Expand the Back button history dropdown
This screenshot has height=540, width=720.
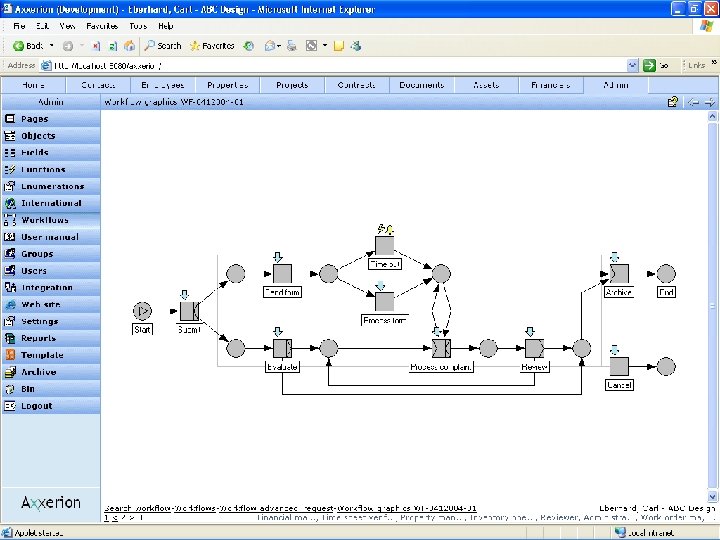51,46
